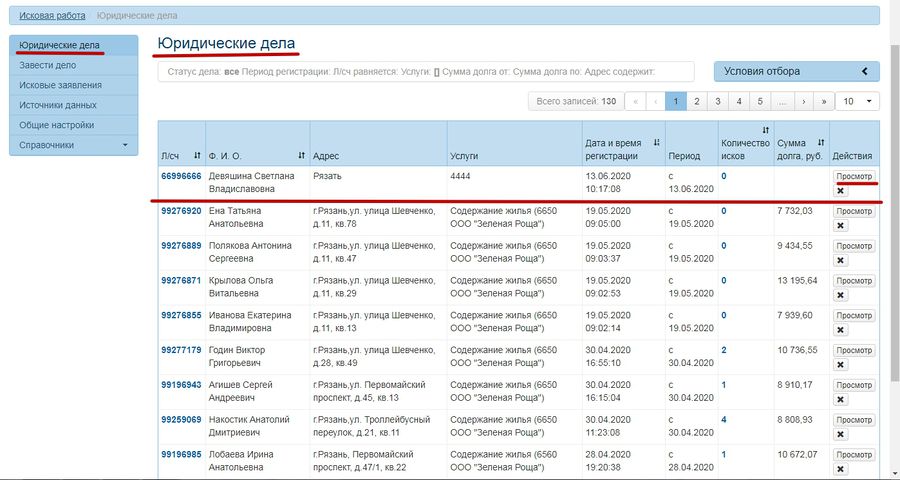
Task: Expand the Справочники menu
Action: pyautogui.click(x=73, y=145)
